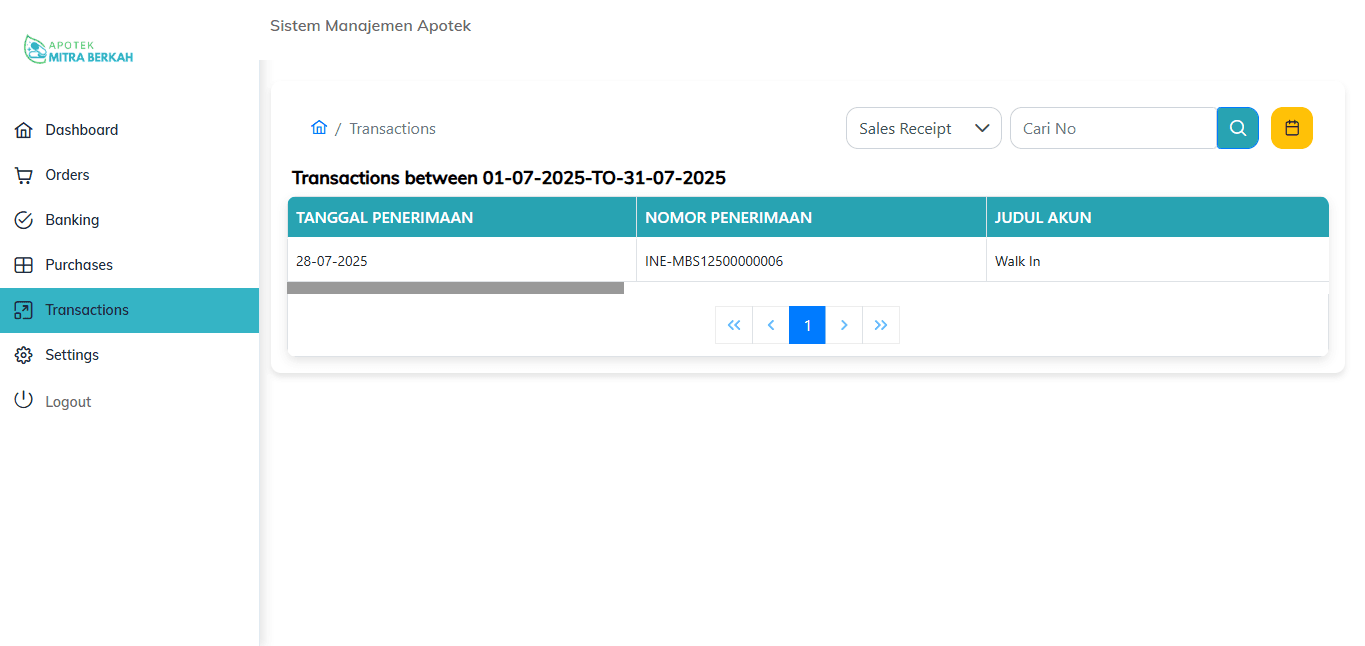The width and height of the screenshot is (1365, 646).
Task: Click the Cari No search field
Action: [1112, 128]
